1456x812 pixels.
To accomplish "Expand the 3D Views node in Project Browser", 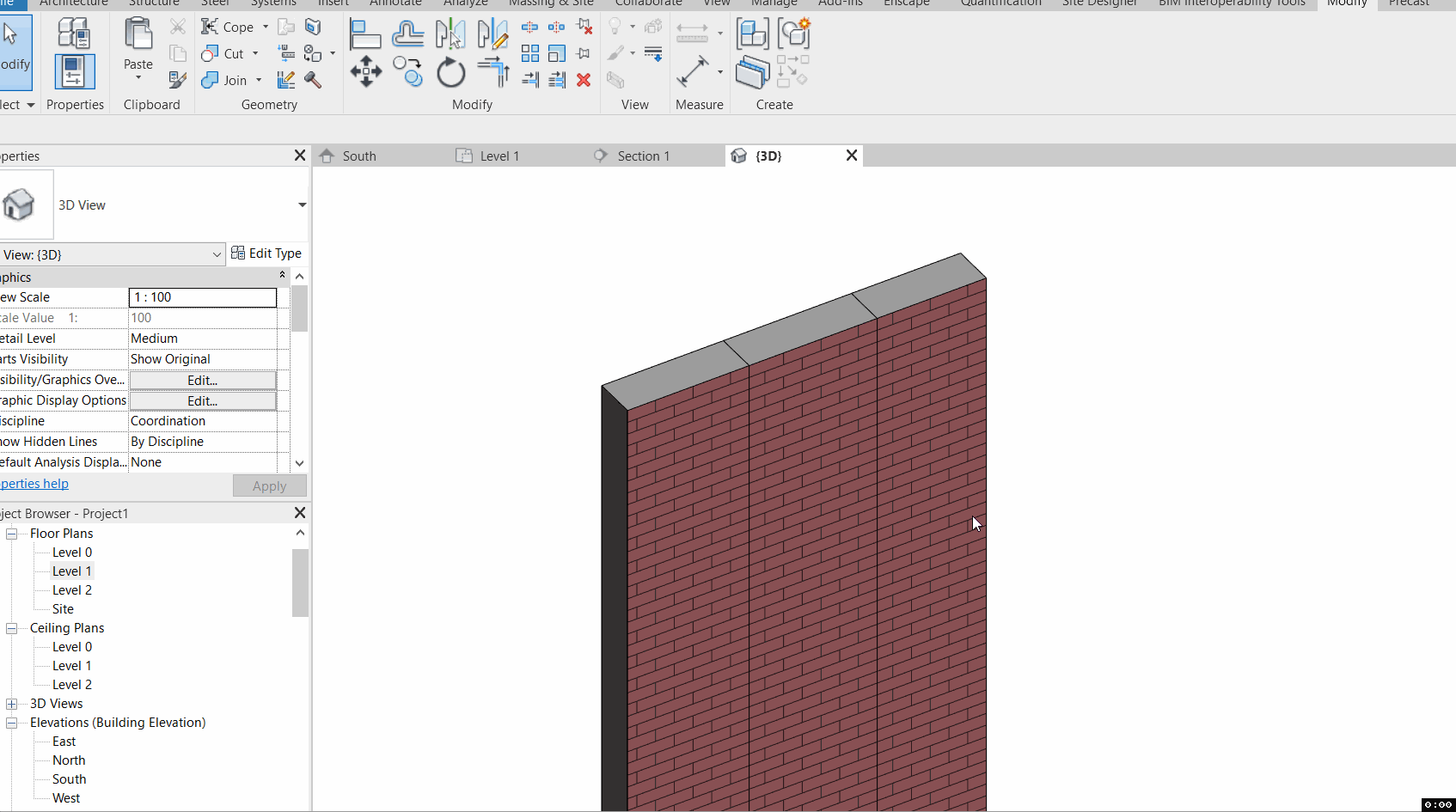I will [12, 703].
